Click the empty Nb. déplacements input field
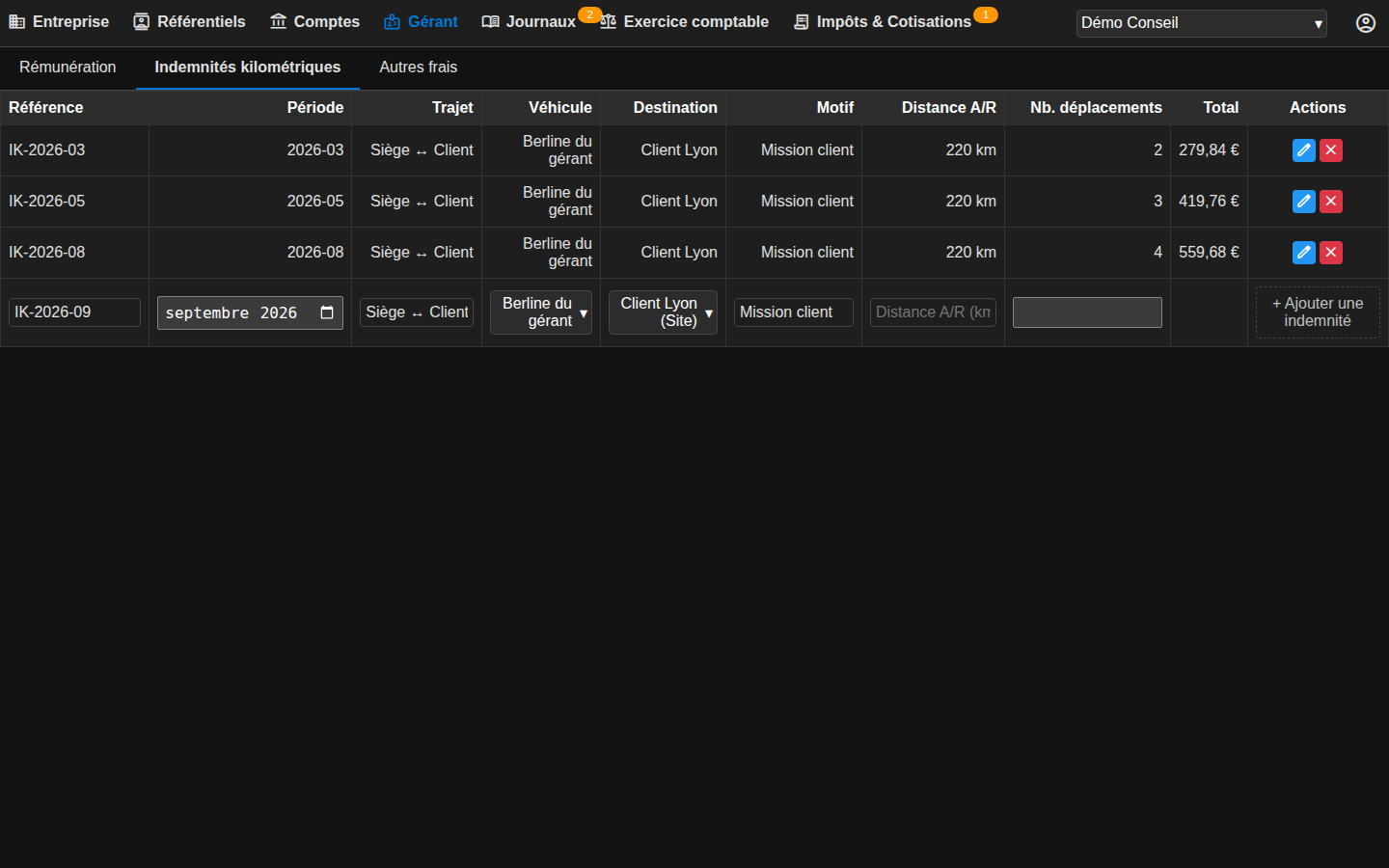Viewport: 1389px width, 868px height. point(1087,312)
